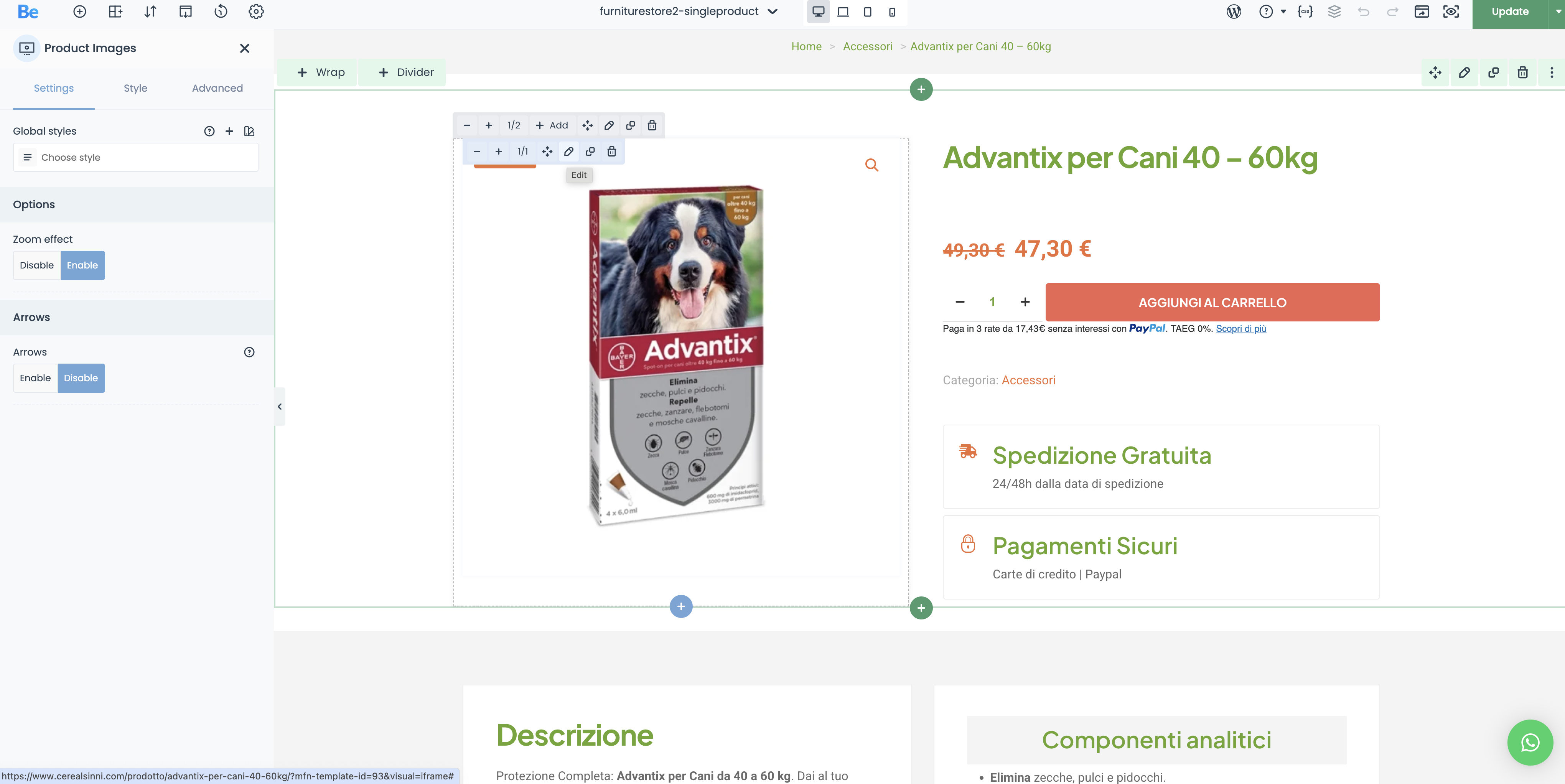This screenshot has height=784, width=1565.
Task: Enable the Arrows option
Action: click(x=35, y=378)
